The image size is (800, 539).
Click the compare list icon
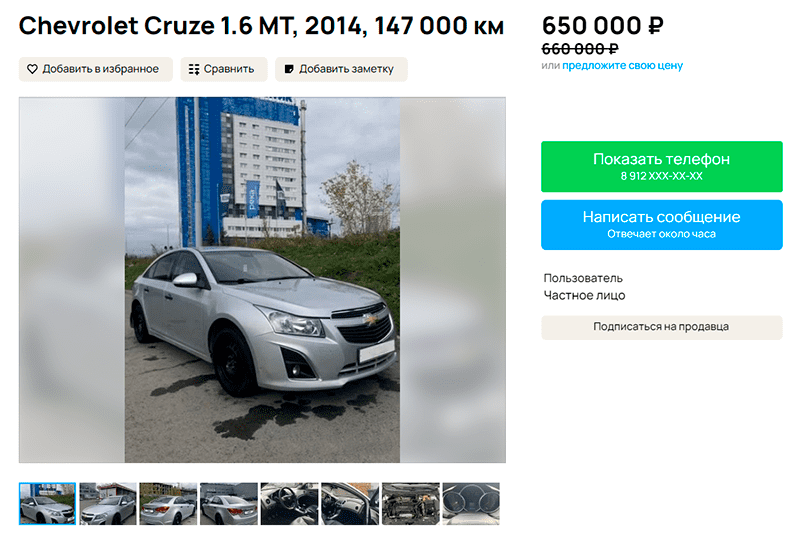[x=194, y=69]
